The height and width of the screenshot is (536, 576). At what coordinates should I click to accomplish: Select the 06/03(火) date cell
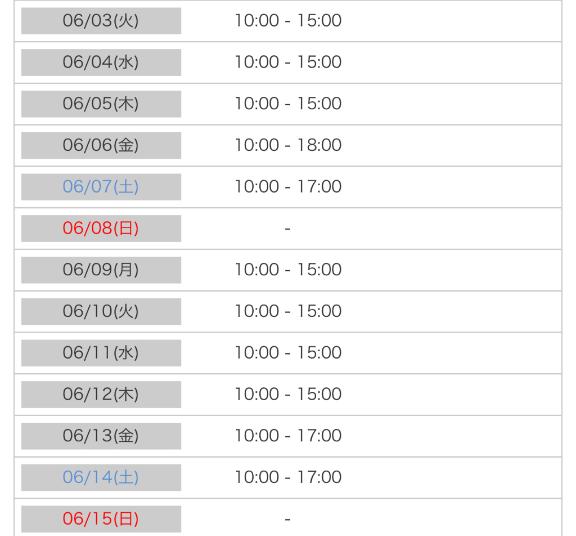[x=101, y=21]
